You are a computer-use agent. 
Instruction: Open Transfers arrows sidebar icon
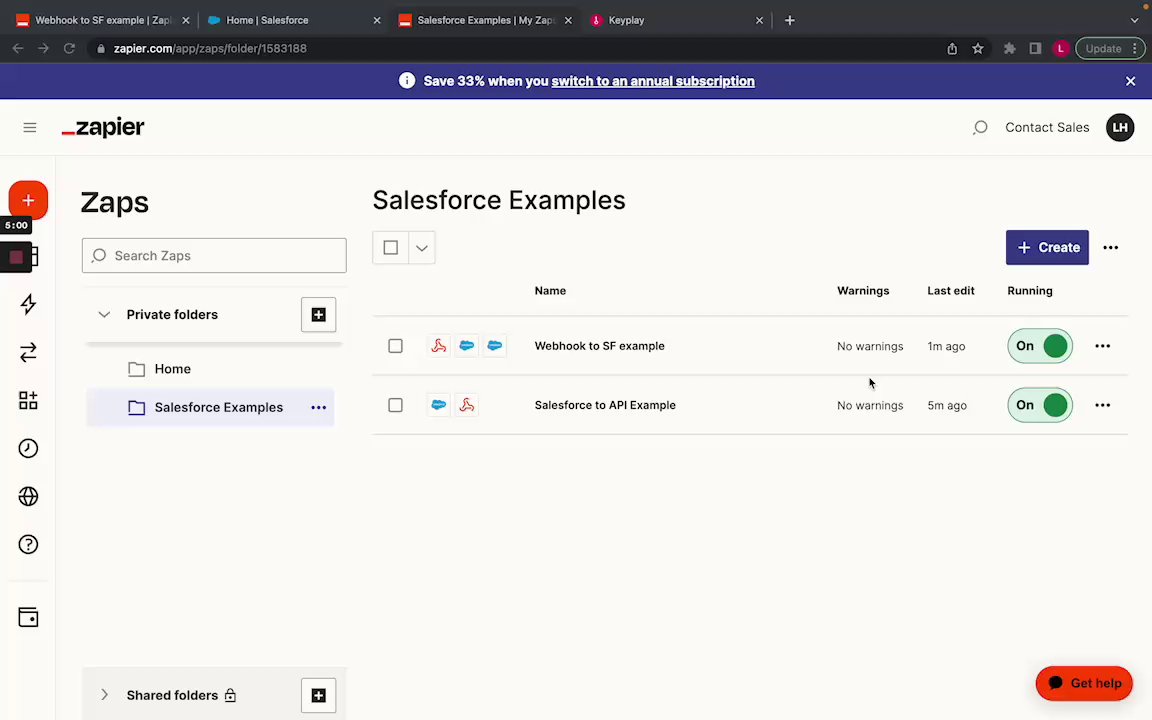coord(28,353)
